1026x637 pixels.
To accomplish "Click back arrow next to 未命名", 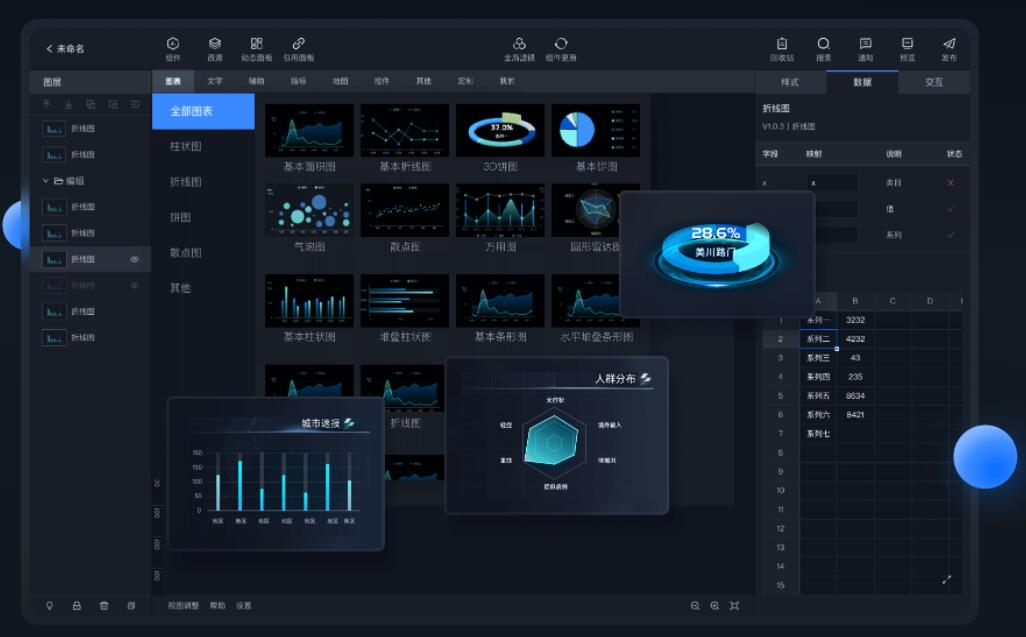I will 49,49.
